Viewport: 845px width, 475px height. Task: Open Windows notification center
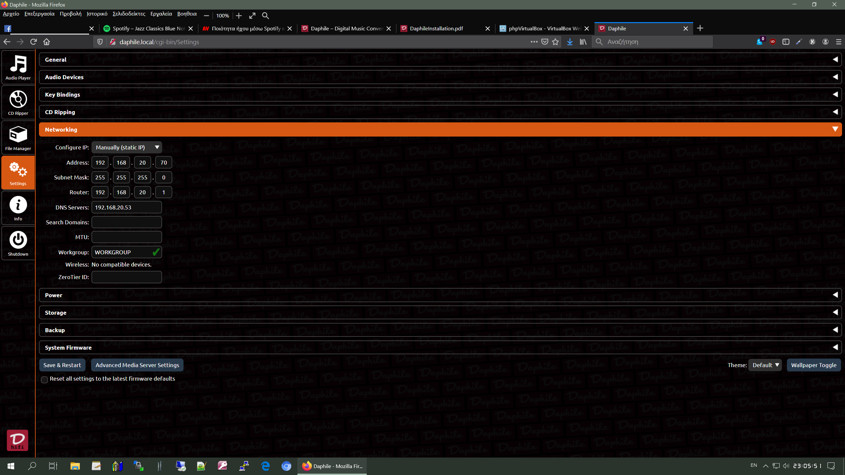[832, 466]
